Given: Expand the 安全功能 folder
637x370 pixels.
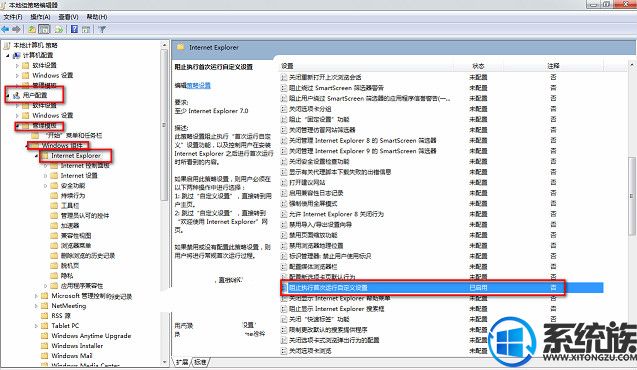Looking at the screenshot, I should 46,186.
